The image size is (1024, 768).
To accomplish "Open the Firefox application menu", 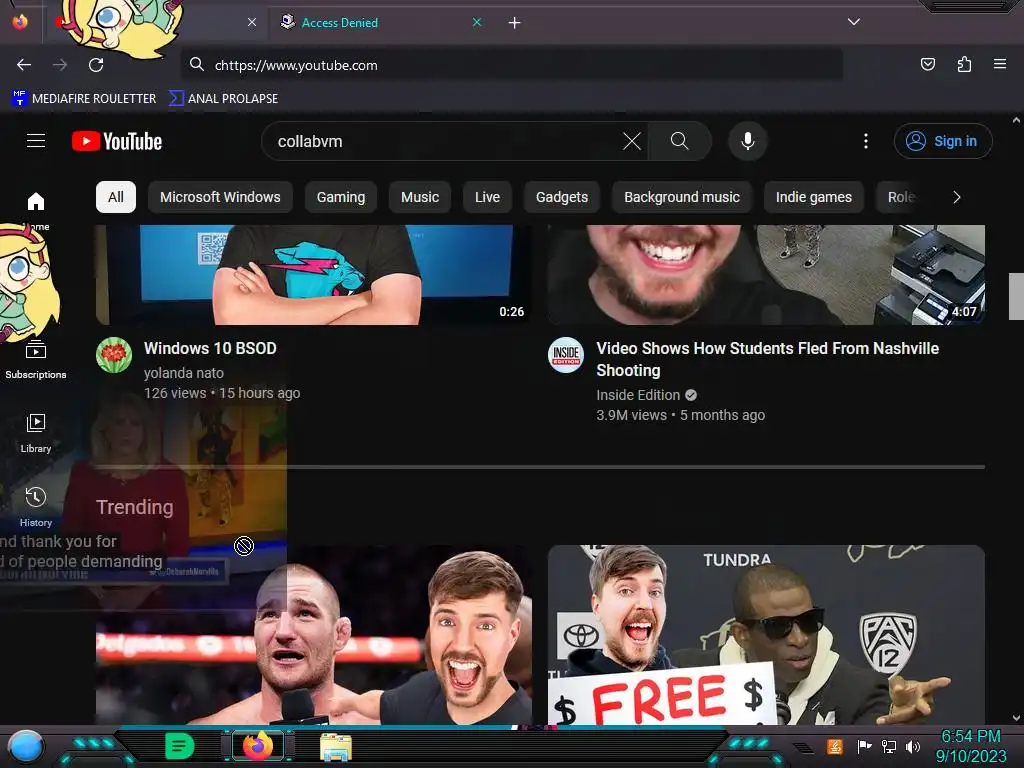I will [1000, 64].
